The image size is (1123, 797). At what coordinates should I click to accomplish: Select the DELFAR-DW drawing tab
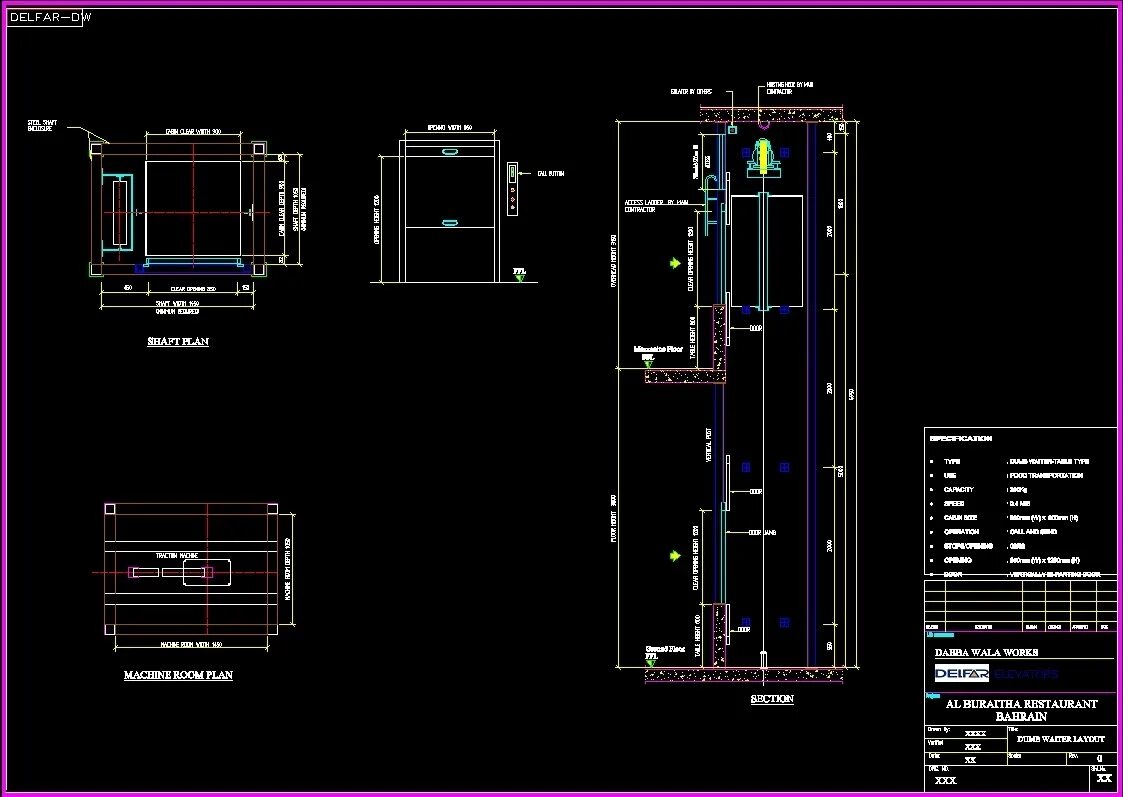(44, 16)
